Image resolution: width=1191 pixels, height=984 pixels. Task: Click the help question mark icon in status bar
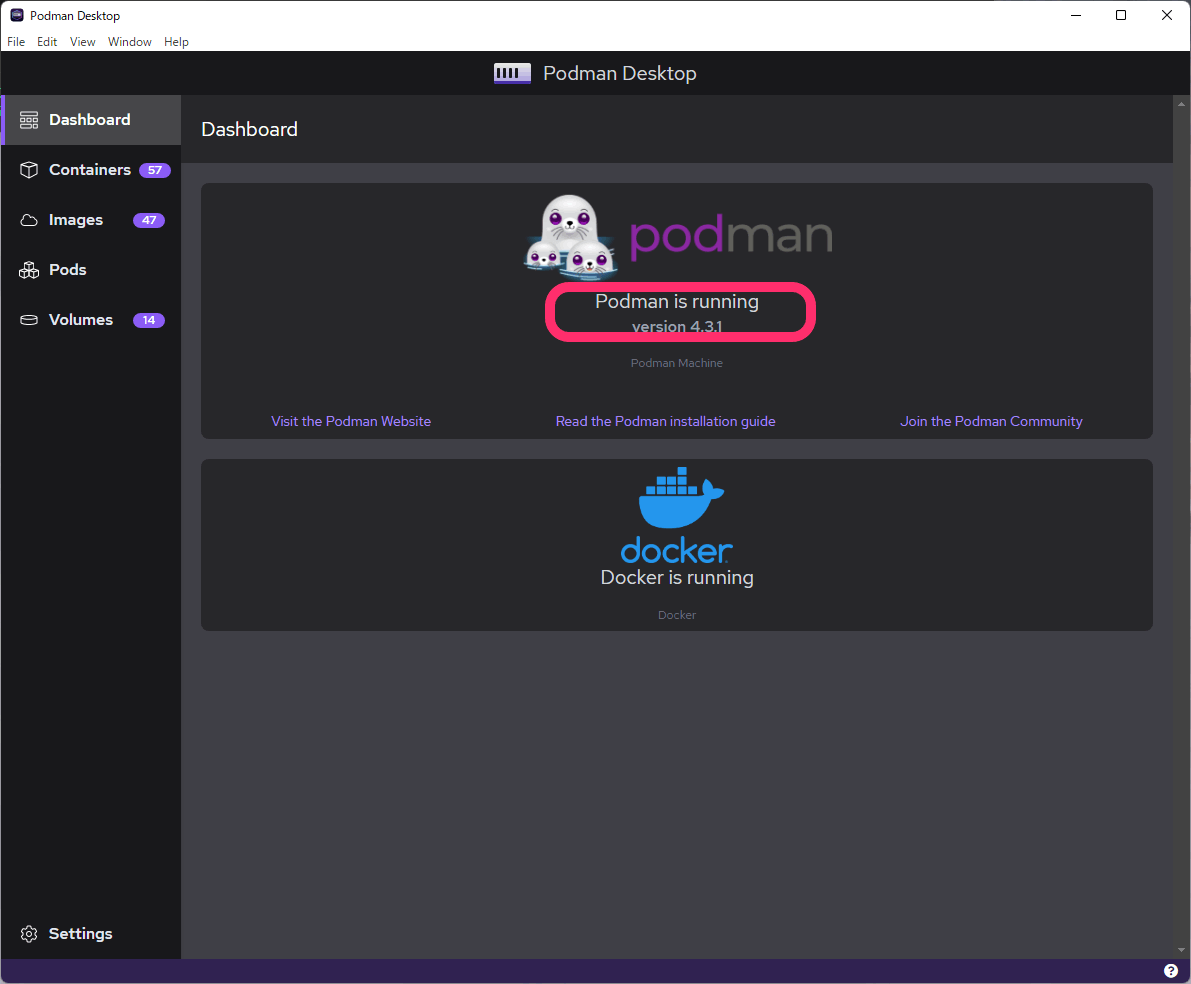pyautogui.click(x=1170, y=970)
